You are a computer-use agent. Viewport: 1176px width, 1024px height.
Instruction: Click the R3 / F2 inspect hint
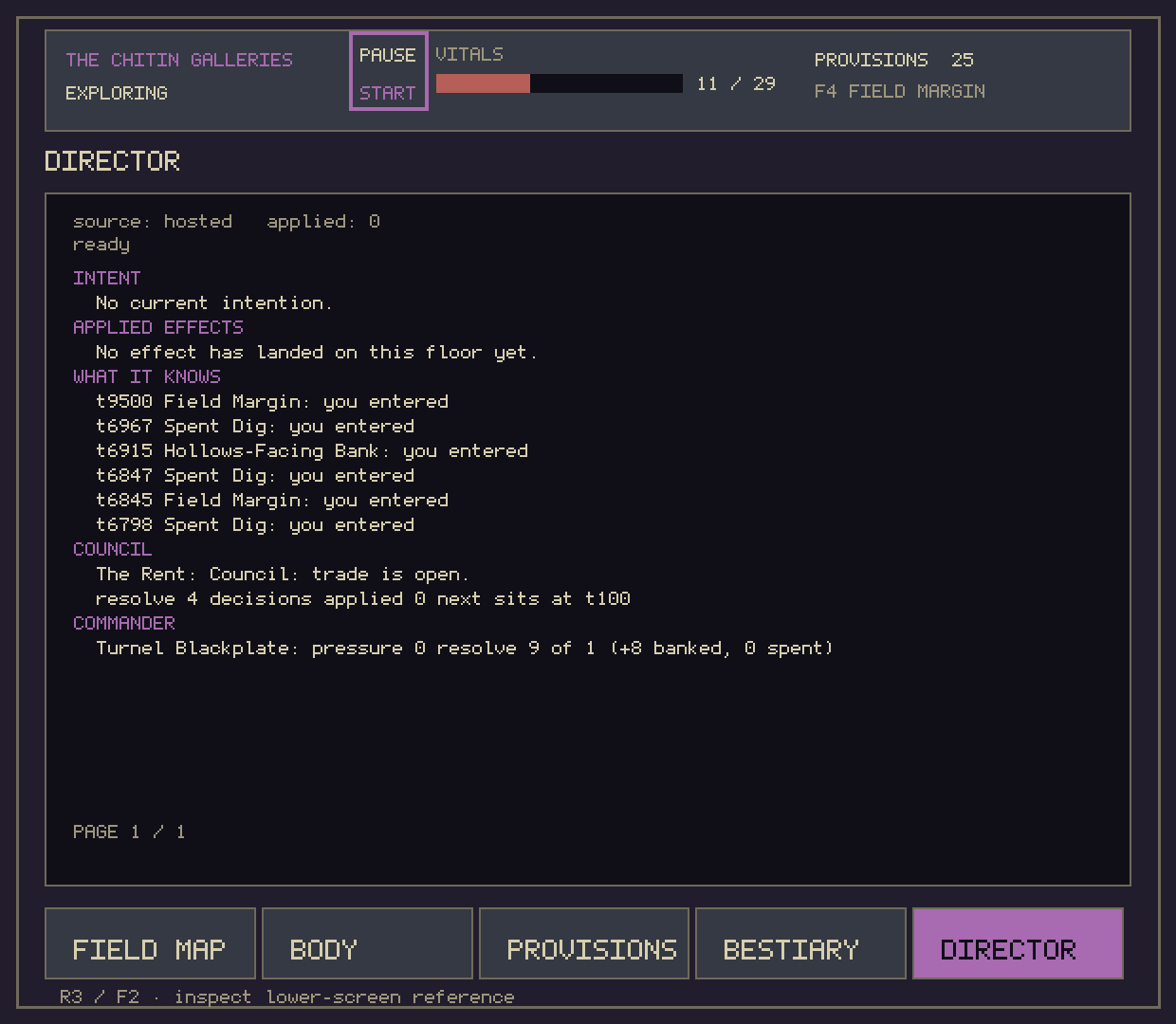[x=286, y=997]
